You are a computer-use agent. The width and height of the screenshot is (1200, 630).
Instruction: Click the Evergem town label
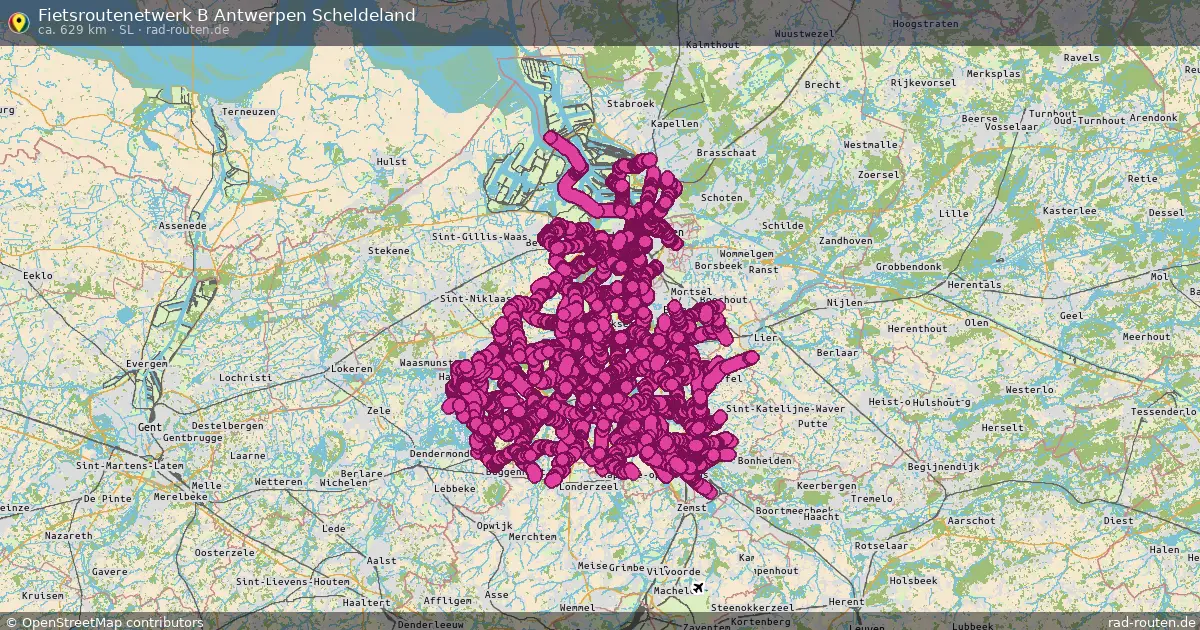[146, 364]
